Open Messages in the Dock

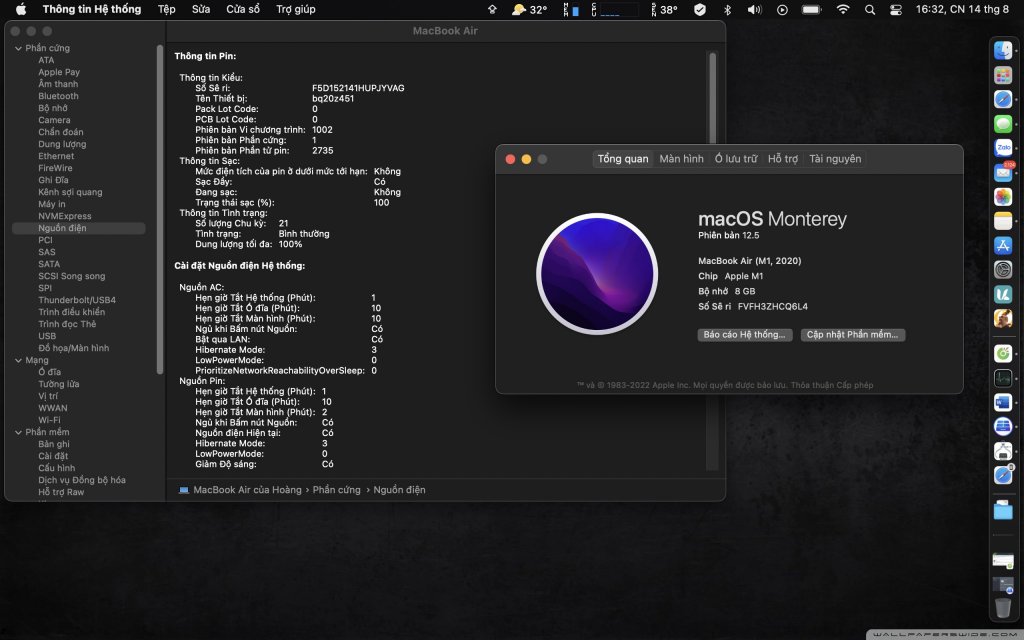[1003, 123]
